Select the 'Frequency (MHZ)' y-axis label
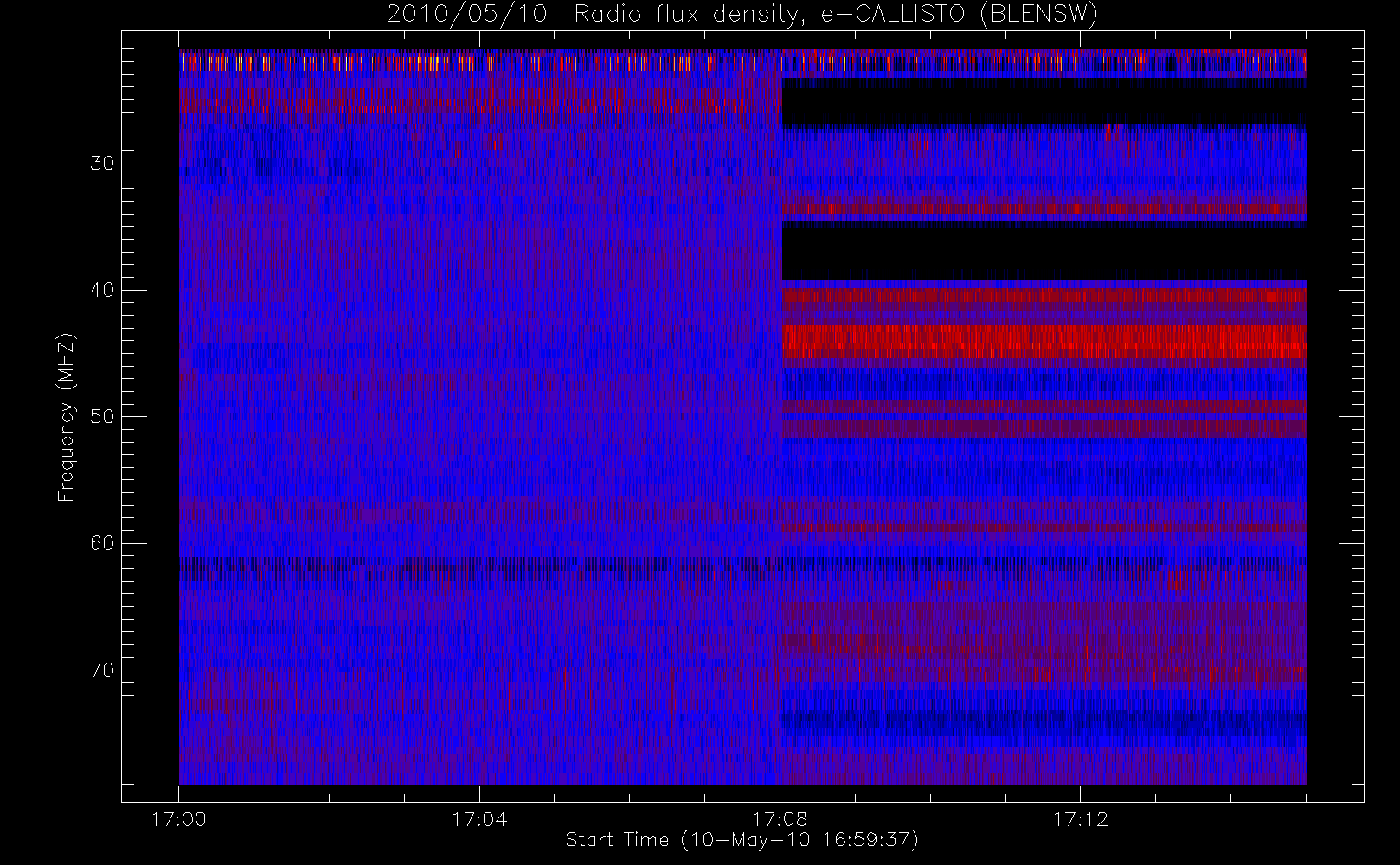Screen dimensions: 1400x865 67,417
